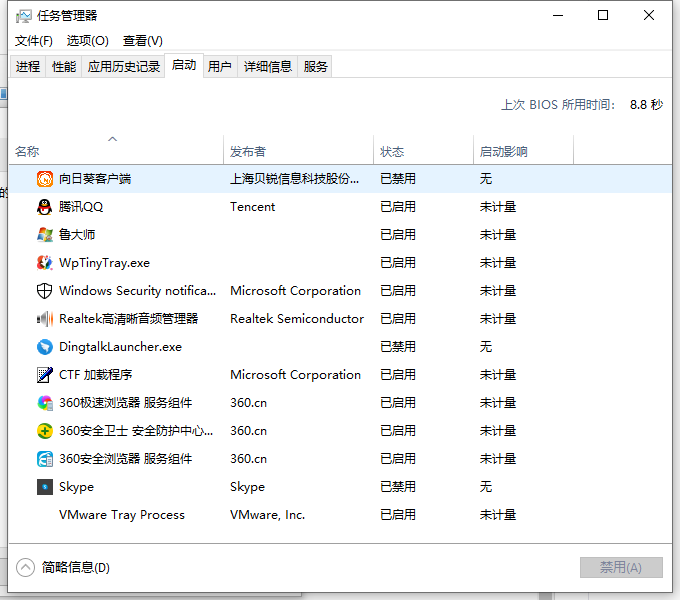Click the 禁用(A) button
Screen dimensions: 680x600
621,567
